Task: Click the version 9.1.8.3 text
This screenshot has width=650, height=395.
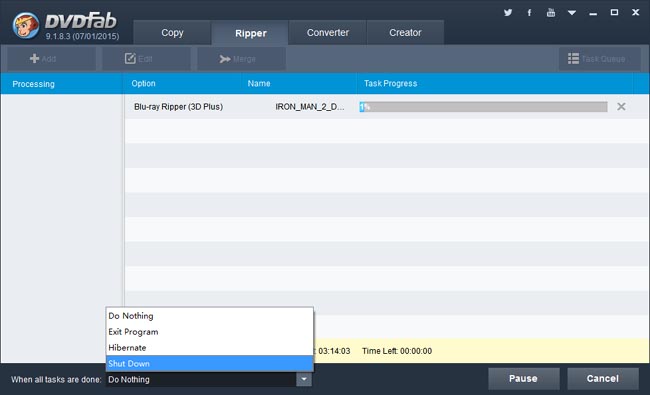Action: click(x=82, y=36)
